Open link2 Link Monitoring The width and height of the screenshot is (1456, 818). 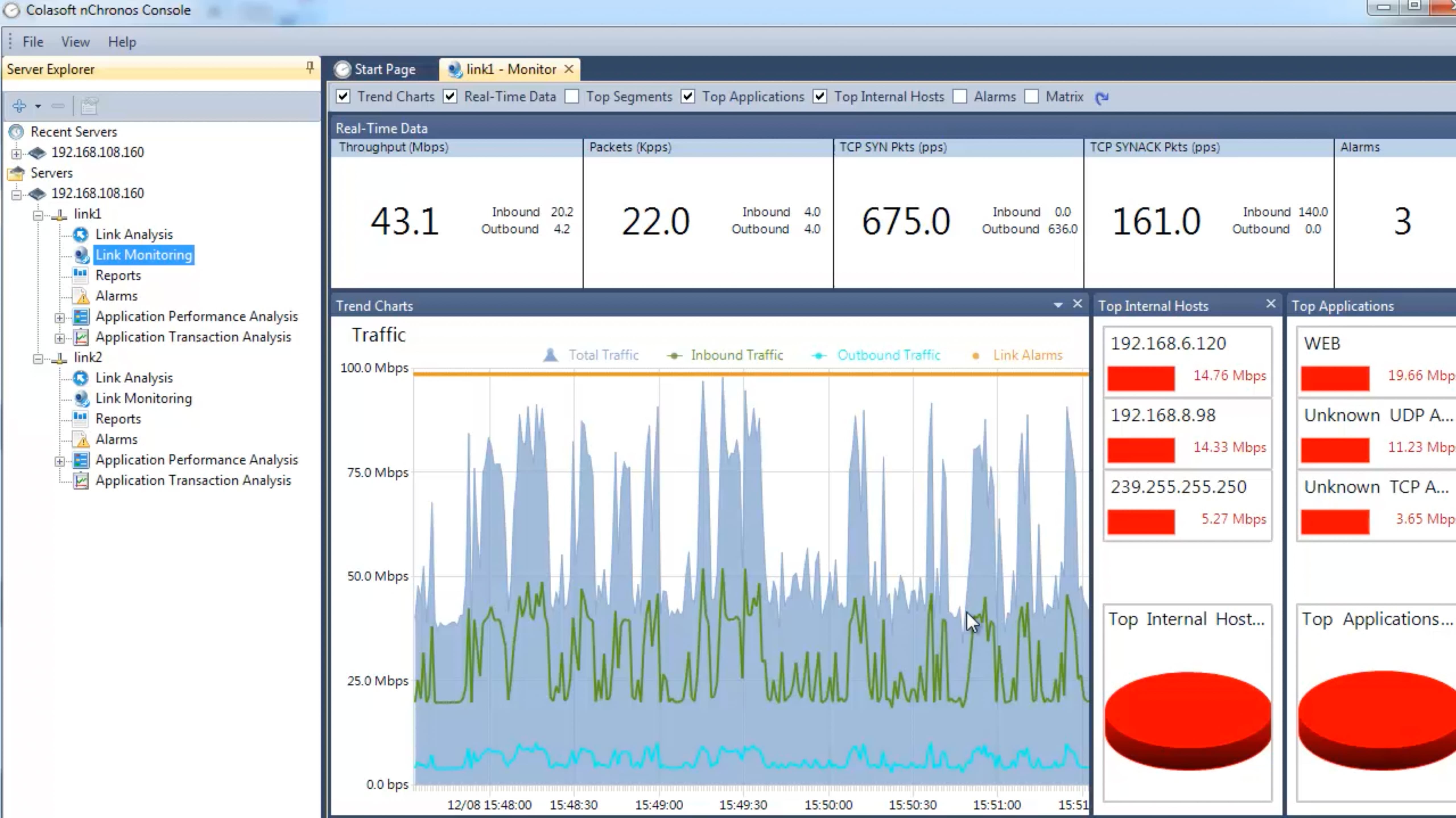[x=144, y=398]
